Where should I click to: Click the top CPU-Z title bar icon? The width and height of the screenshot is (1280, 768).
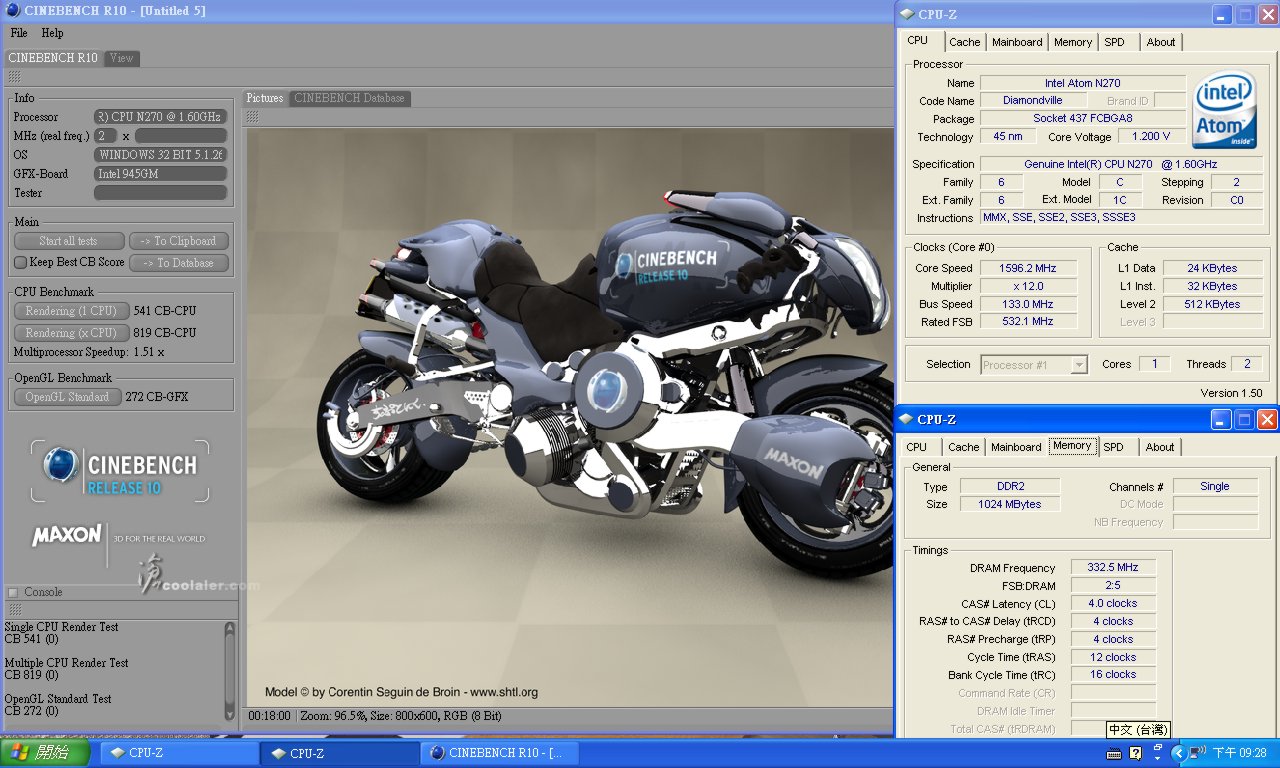[906, 14]
